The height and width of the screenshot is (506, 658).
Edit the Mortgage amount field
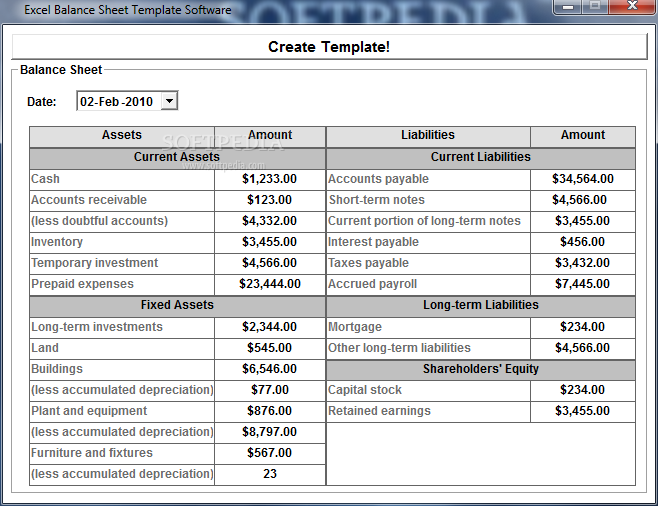[583, 327]
